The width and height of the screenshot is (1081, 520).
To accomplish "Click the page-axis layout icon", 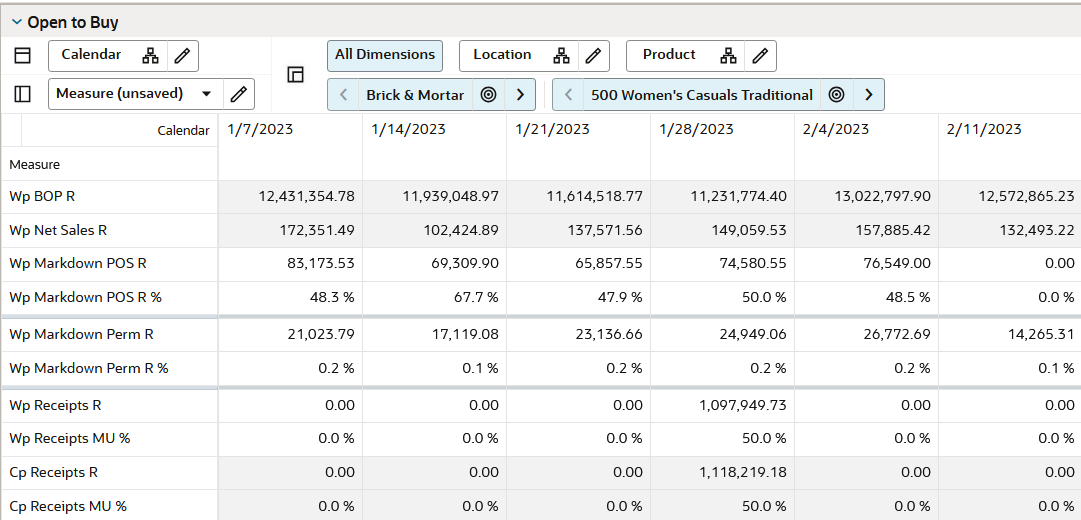I will tap(295, 75).
